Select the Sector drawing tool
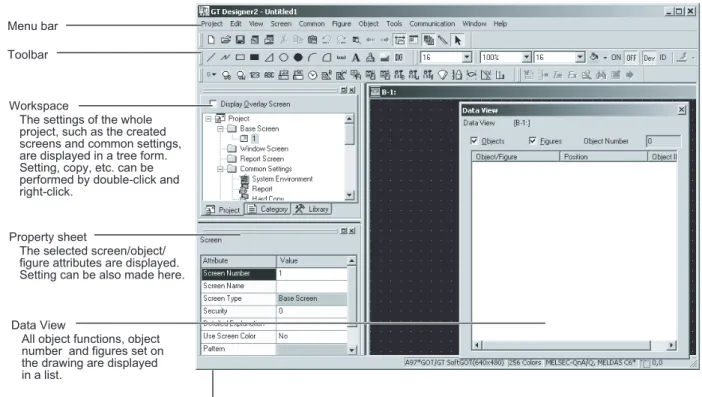The height and width of the screenshot is (397, 702). 327,57
